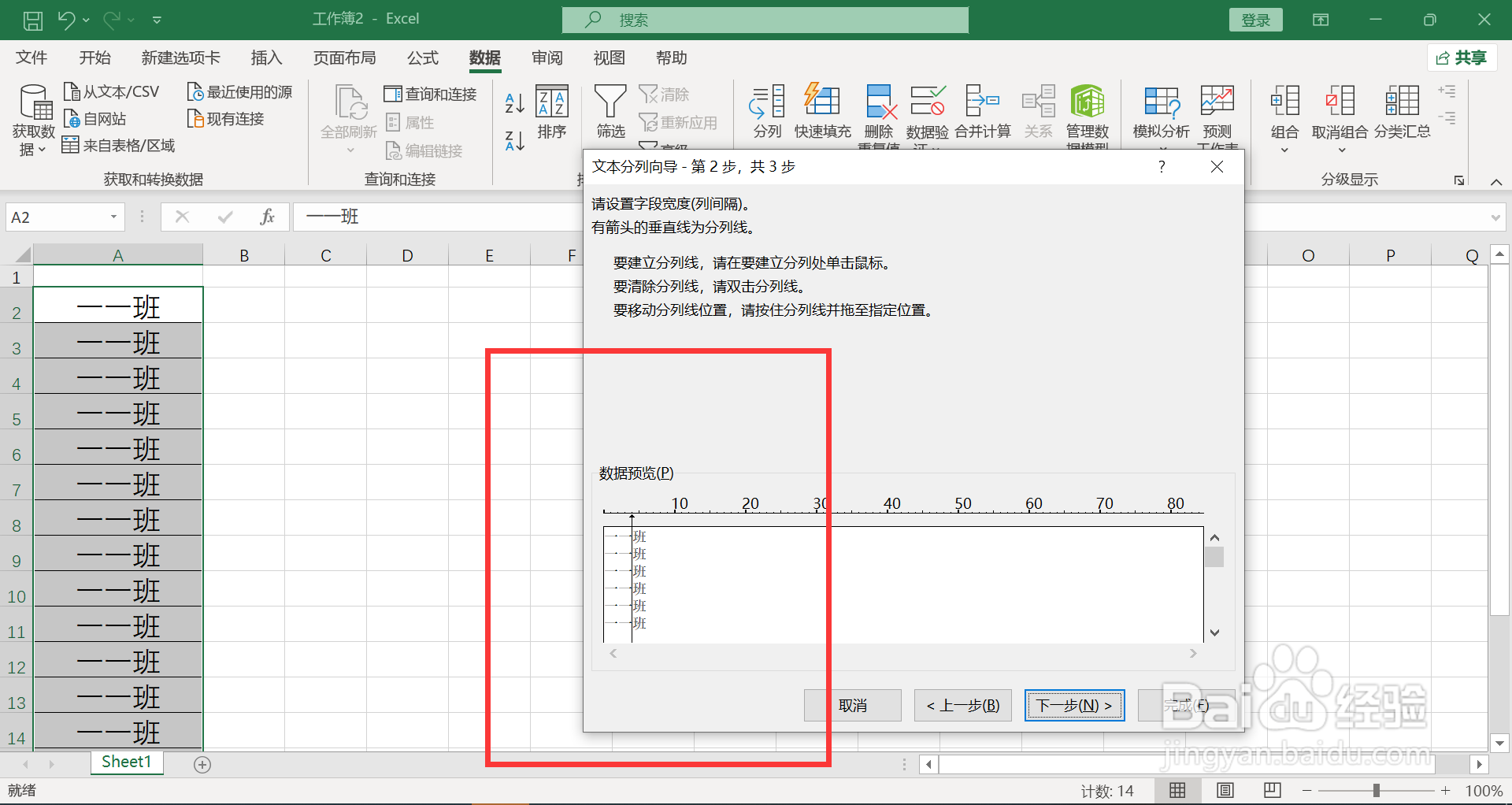Expand the Quick Access Toolbar customize arrow
The image size is (1512, 805).
[157, 20]
